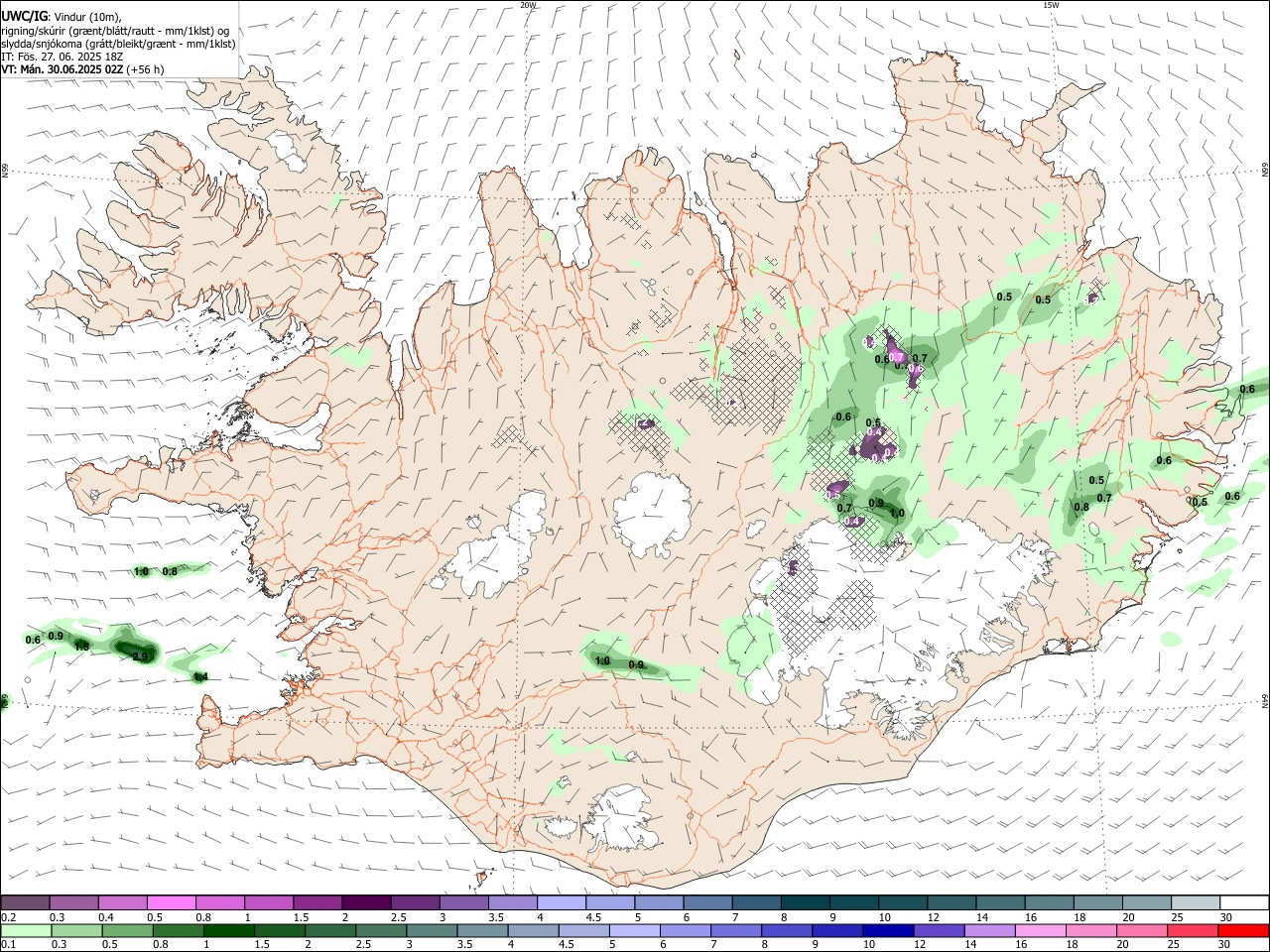The height and width of the screenshot is (952, 1270).
Task: Select the '15W' longitude label
Action: 1051,5
